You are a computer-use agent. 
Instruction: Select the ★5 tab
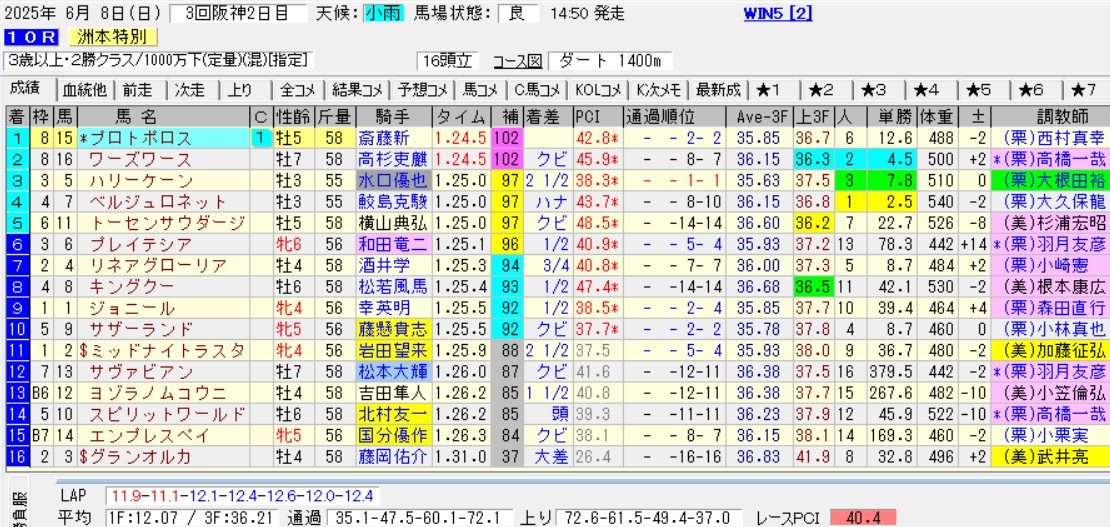tap(978, 89)
